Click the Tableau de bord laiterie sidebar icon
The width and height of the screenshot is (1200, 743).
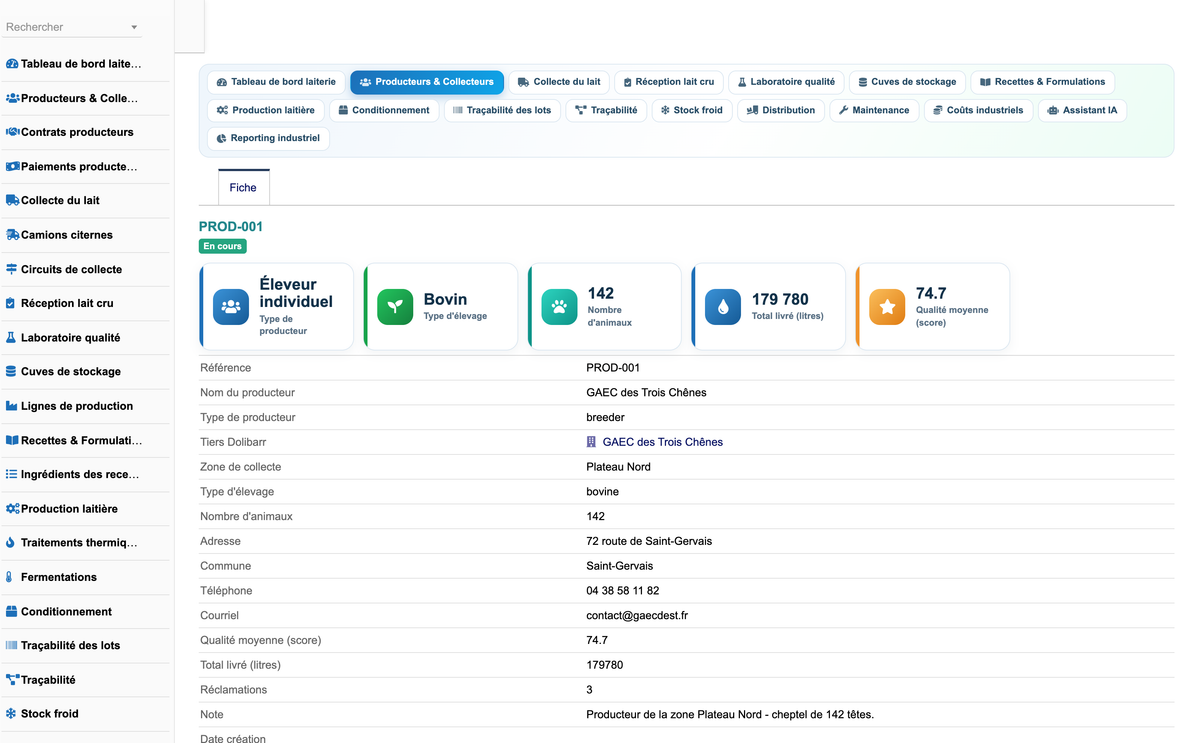pos(12,64)
